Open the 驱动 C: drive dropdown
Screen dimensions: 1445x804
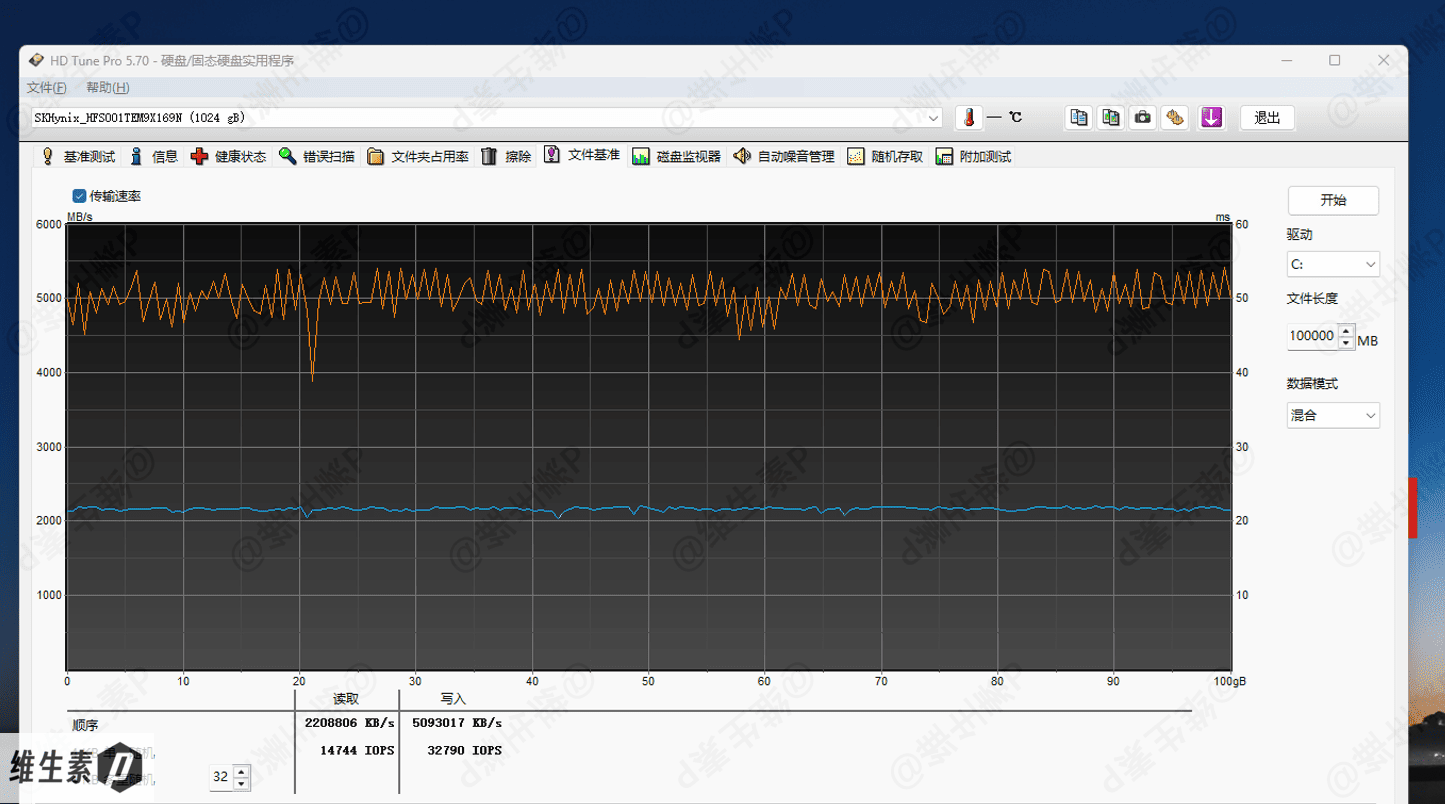pos(1333,265)
